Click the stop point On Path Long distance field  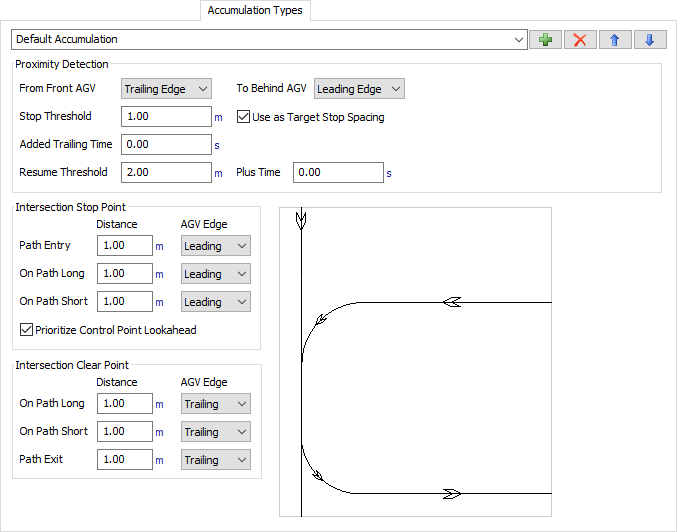pyautogui.click(x=124, y=274)
